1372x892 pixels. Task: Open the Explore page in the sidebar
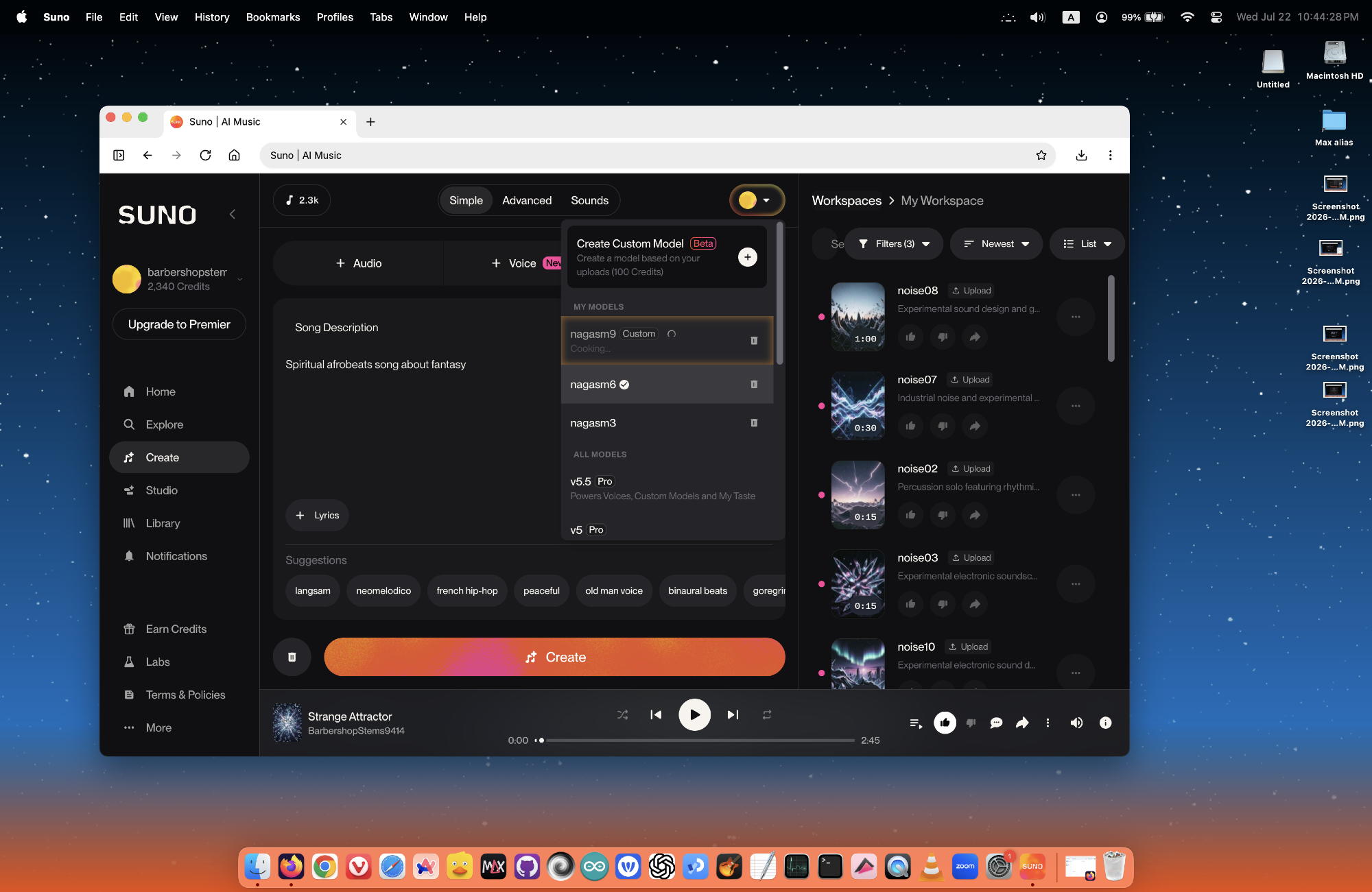[179, 424]
